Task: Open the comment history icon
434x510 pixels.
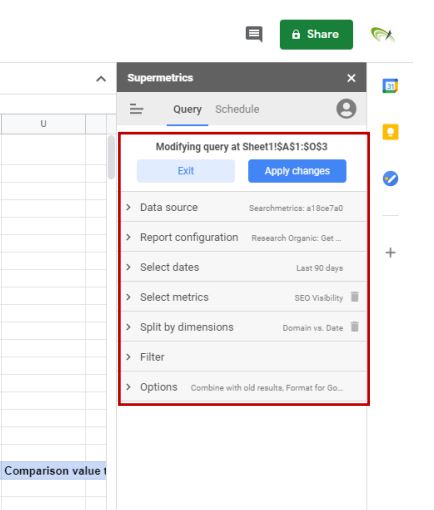Action: (254, 34)
